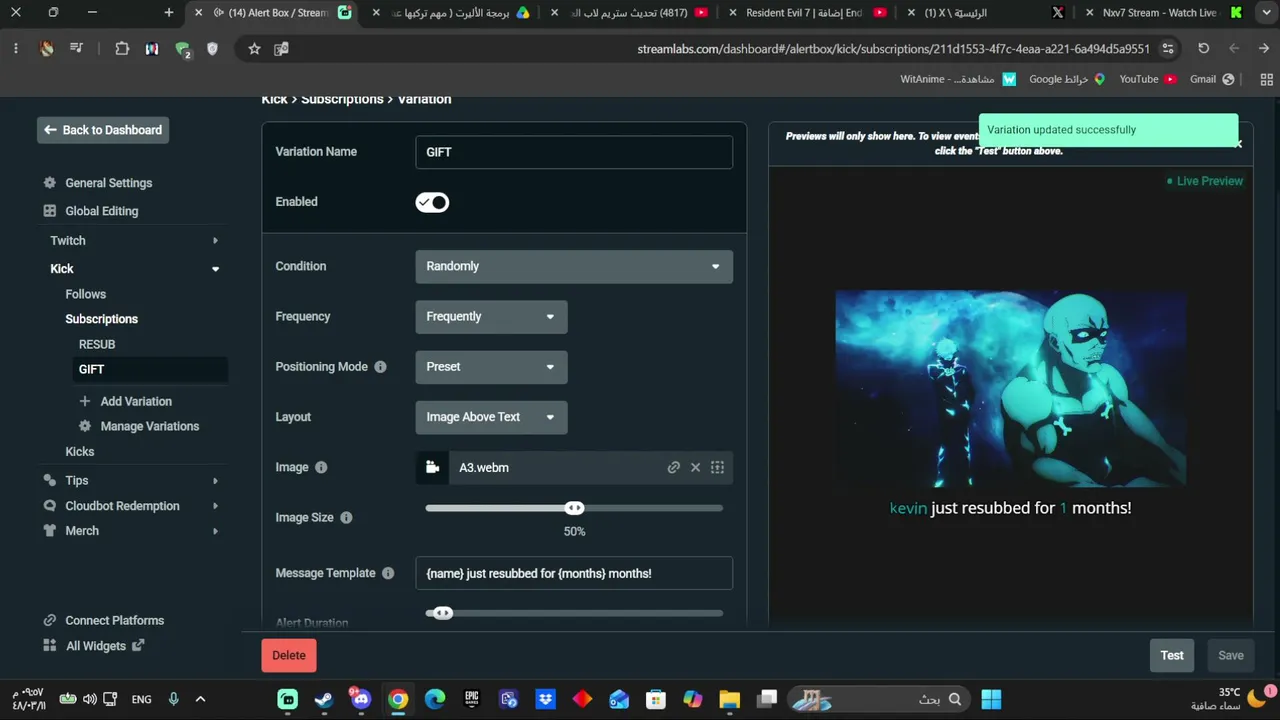This screenshot has width=1280, height=720.
Task: Open Microsoft Edge from the taskbar
Action: [435, 699]
